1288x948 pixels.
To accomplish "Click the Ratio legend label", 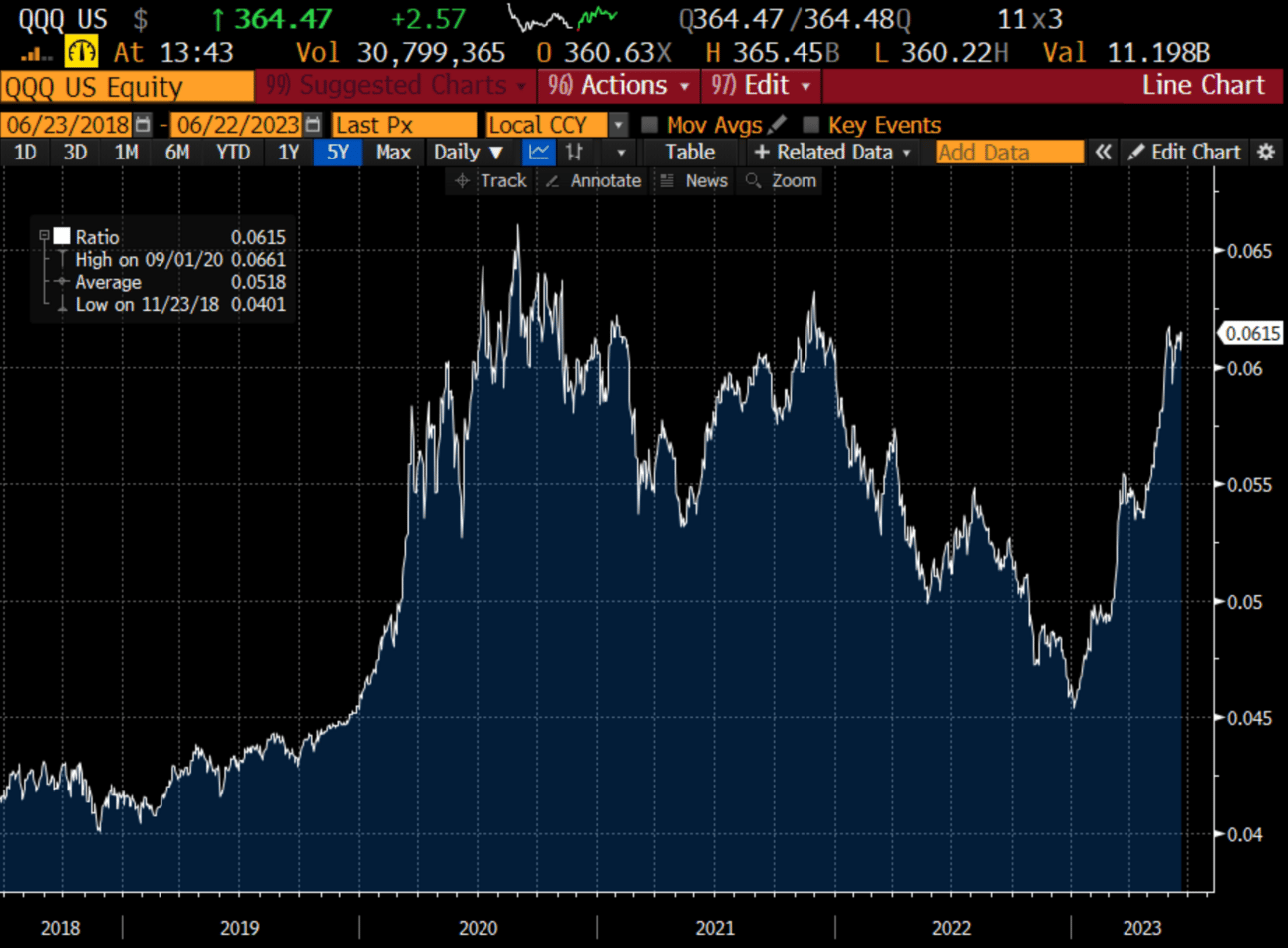I will click(x=98, y=237).
